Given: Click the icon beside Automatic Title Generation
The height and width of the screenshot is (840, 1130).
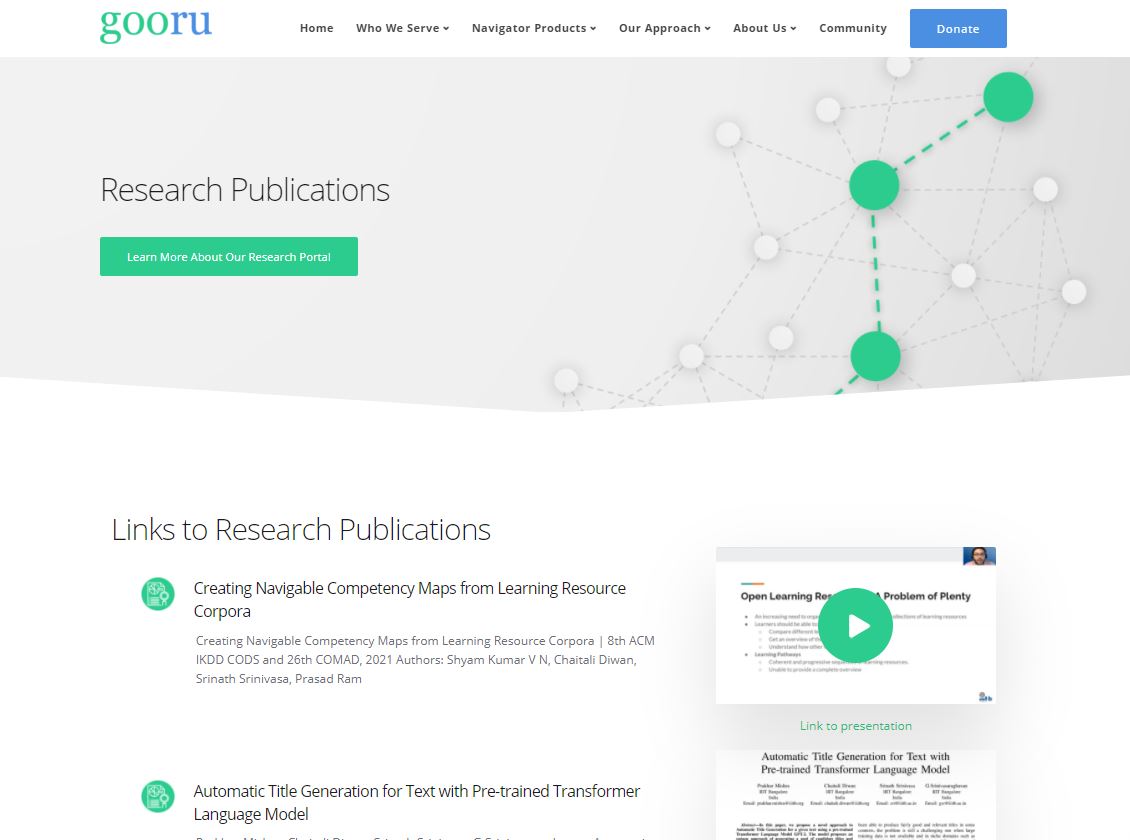Looking at the screenshot, I should [x=158, y=797].
